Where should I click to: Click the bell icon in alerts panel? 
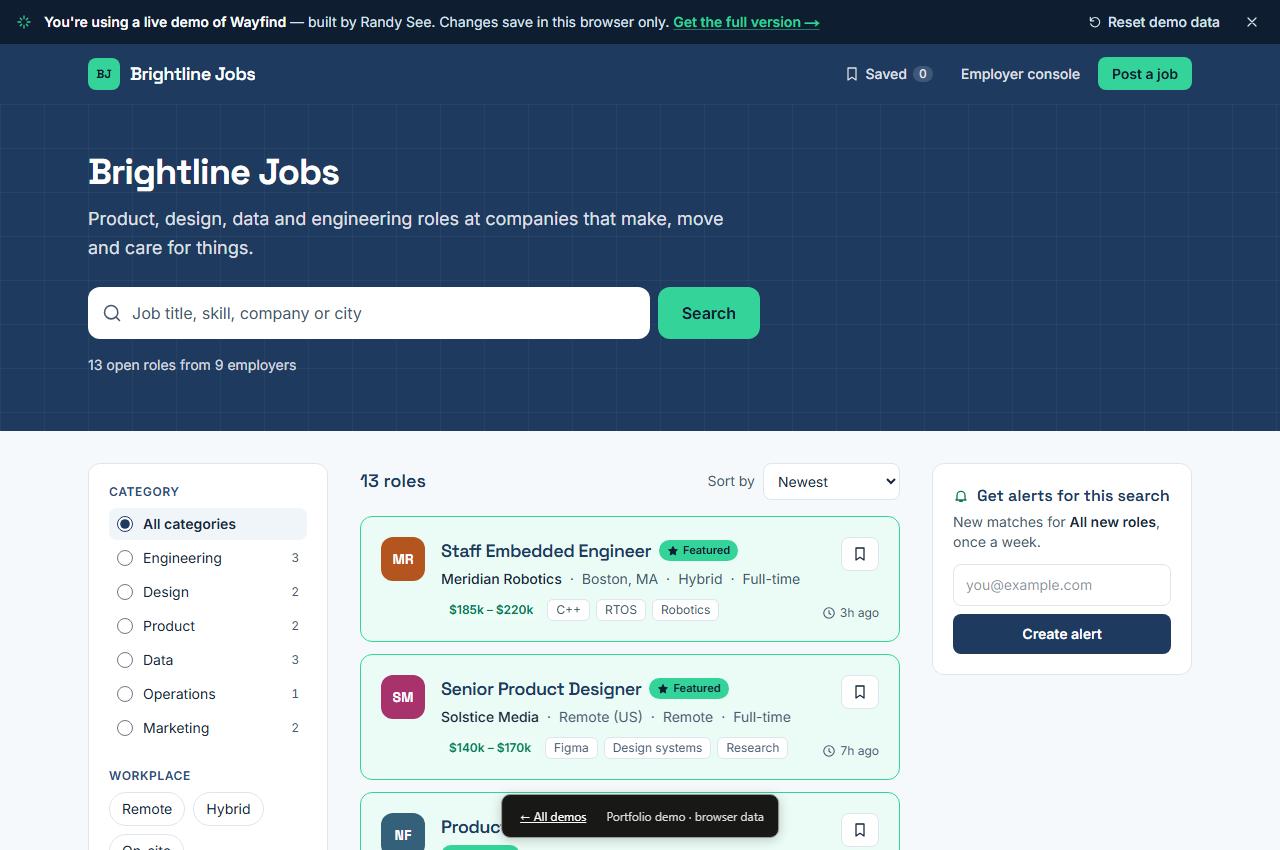(961, 496)
